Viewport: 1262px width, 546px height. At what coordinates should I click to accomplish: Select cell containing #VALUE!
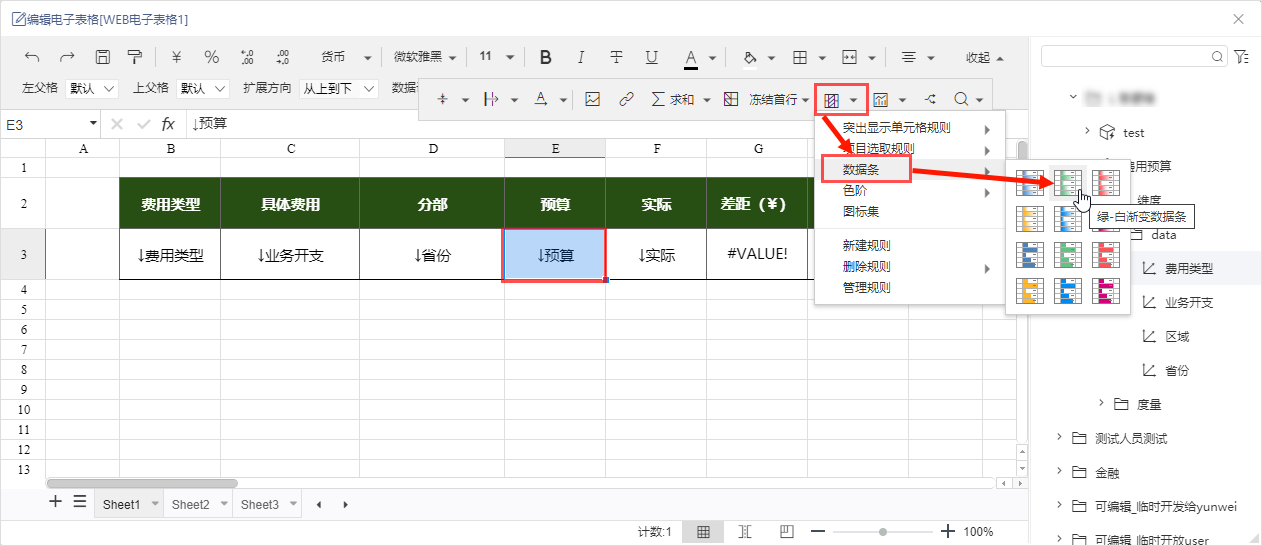click(757, 254)
